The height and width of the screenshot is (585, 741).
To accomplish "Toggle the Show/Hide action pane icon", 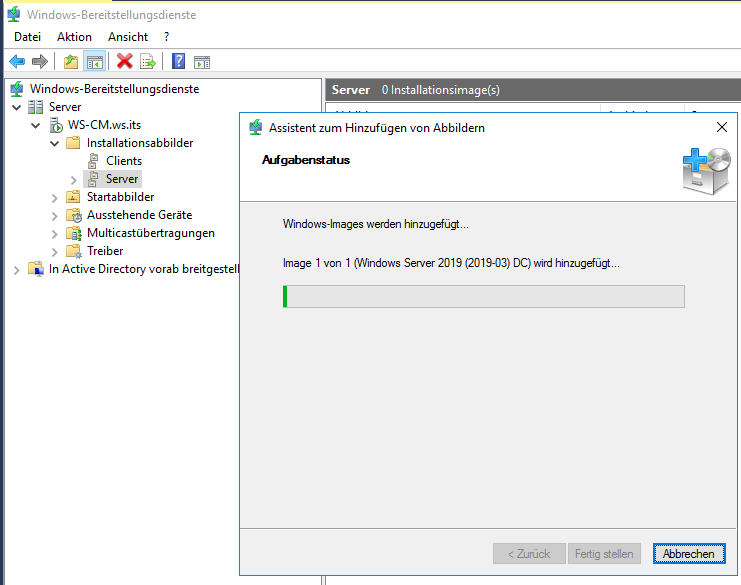I will pyautogui.click(x=202, y=62).
